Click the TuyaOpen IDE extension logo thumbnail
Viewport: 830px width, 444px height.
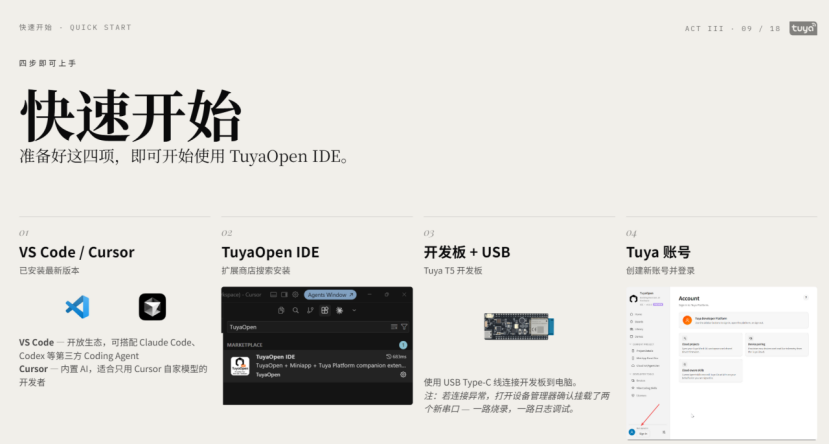240,366
